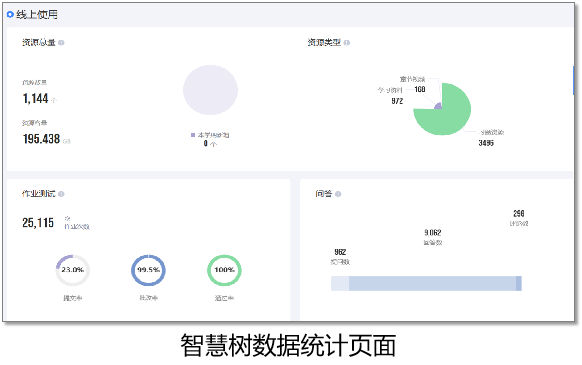Click the light left segment of the 问答 bar
The image size is (582, 365).
tap(340, 283)
